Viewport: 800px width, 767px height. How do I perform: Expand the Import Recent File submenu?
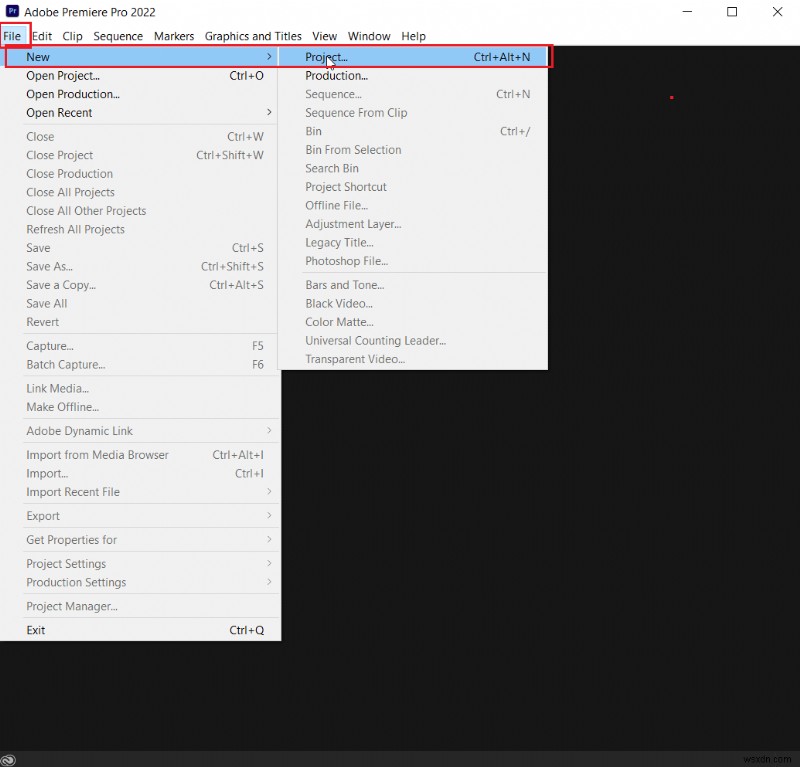pyautogui.click(x=141, y=492)
